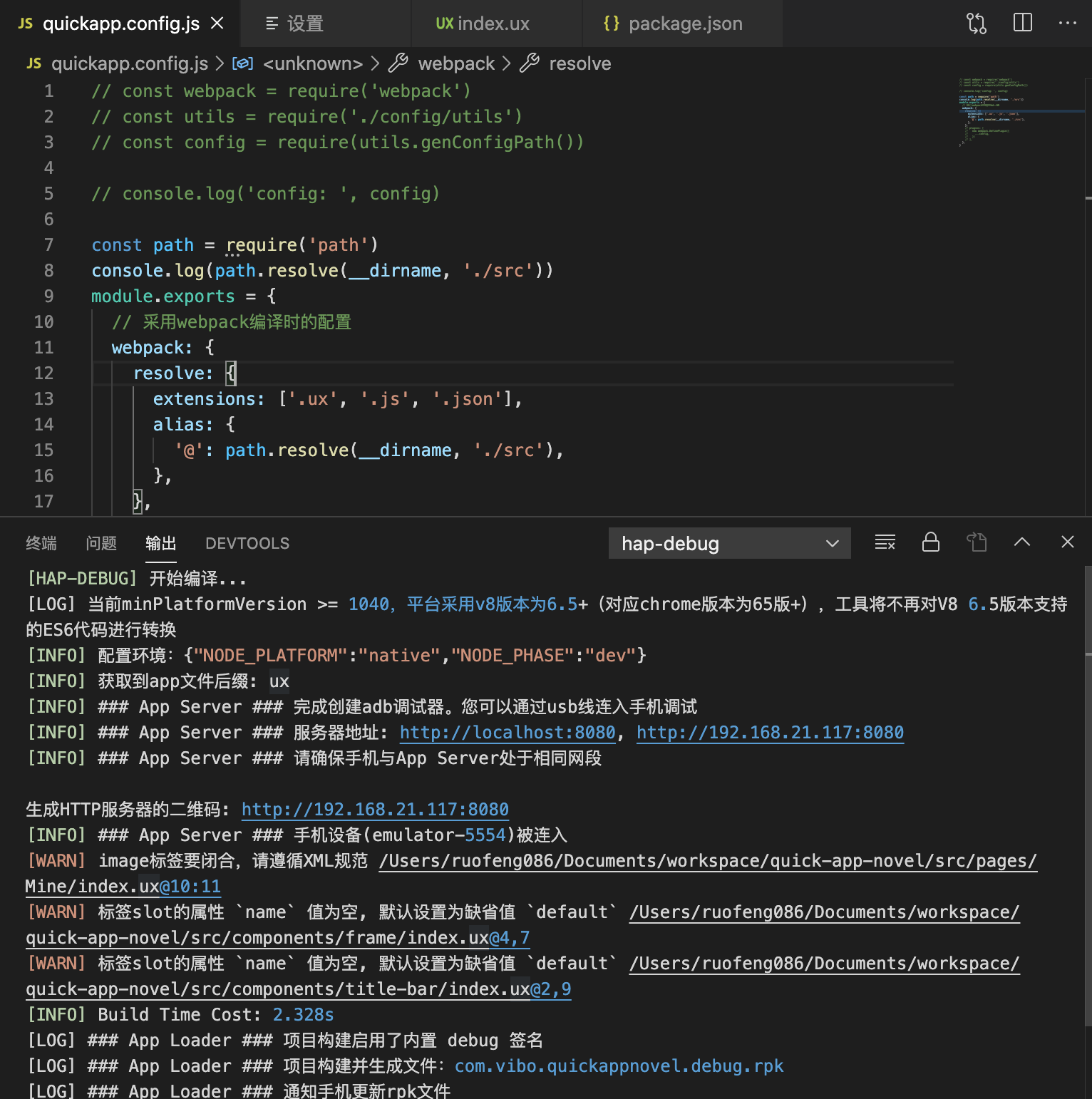Split the editor into two panes

pos(1022,23)
